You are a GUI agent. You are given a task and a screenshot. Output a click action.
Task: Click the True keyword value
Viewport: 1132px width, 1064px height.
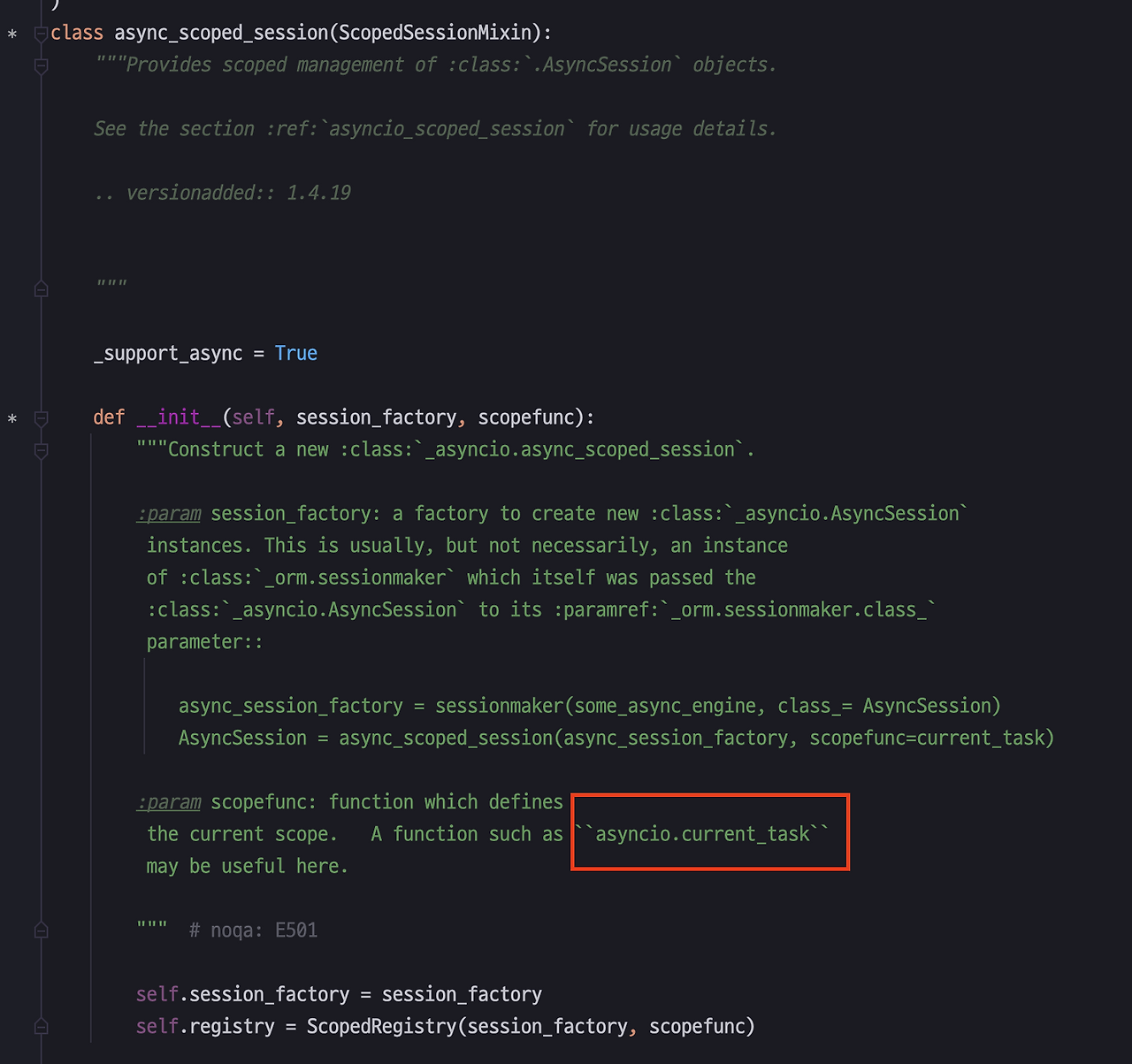point(295,353)
